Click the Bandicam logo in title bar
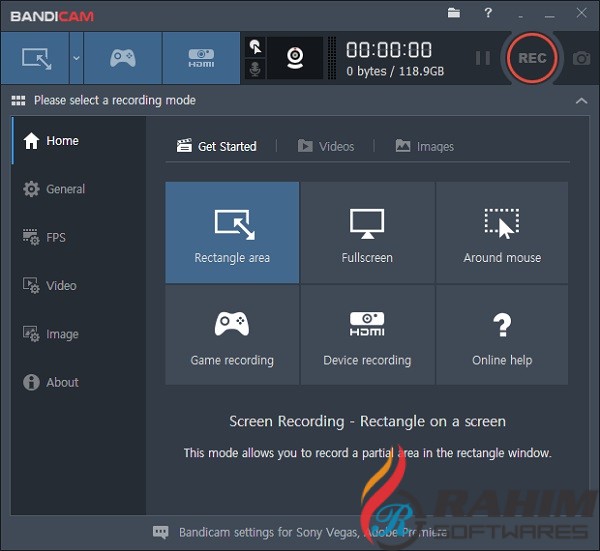600x551 pixels. point(52,16)
